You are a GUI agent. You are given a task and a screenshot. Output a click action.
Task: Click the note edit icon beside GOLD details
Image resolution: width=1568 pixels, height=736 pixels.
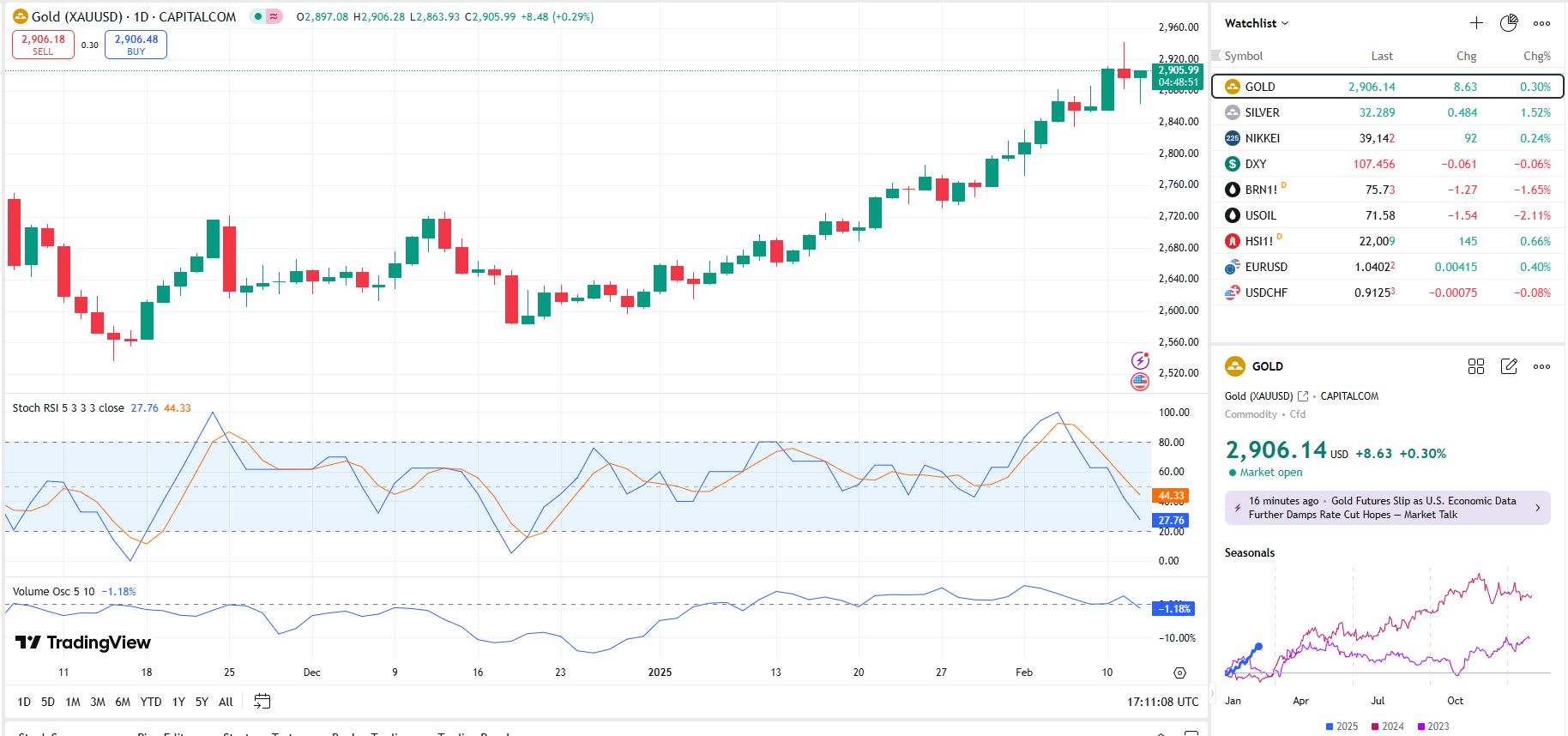coord(1509,366)
